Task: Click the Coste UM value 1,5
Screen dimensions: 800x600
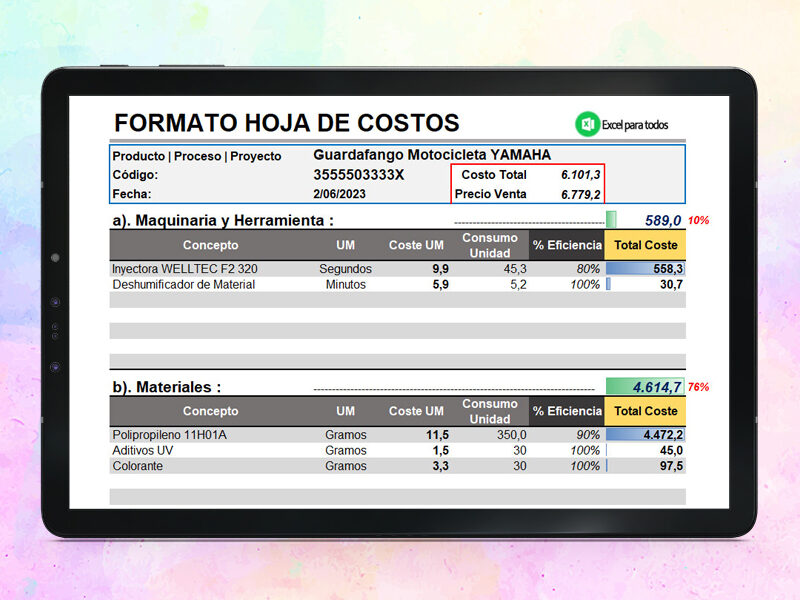Action: click(x=440, y=451)
